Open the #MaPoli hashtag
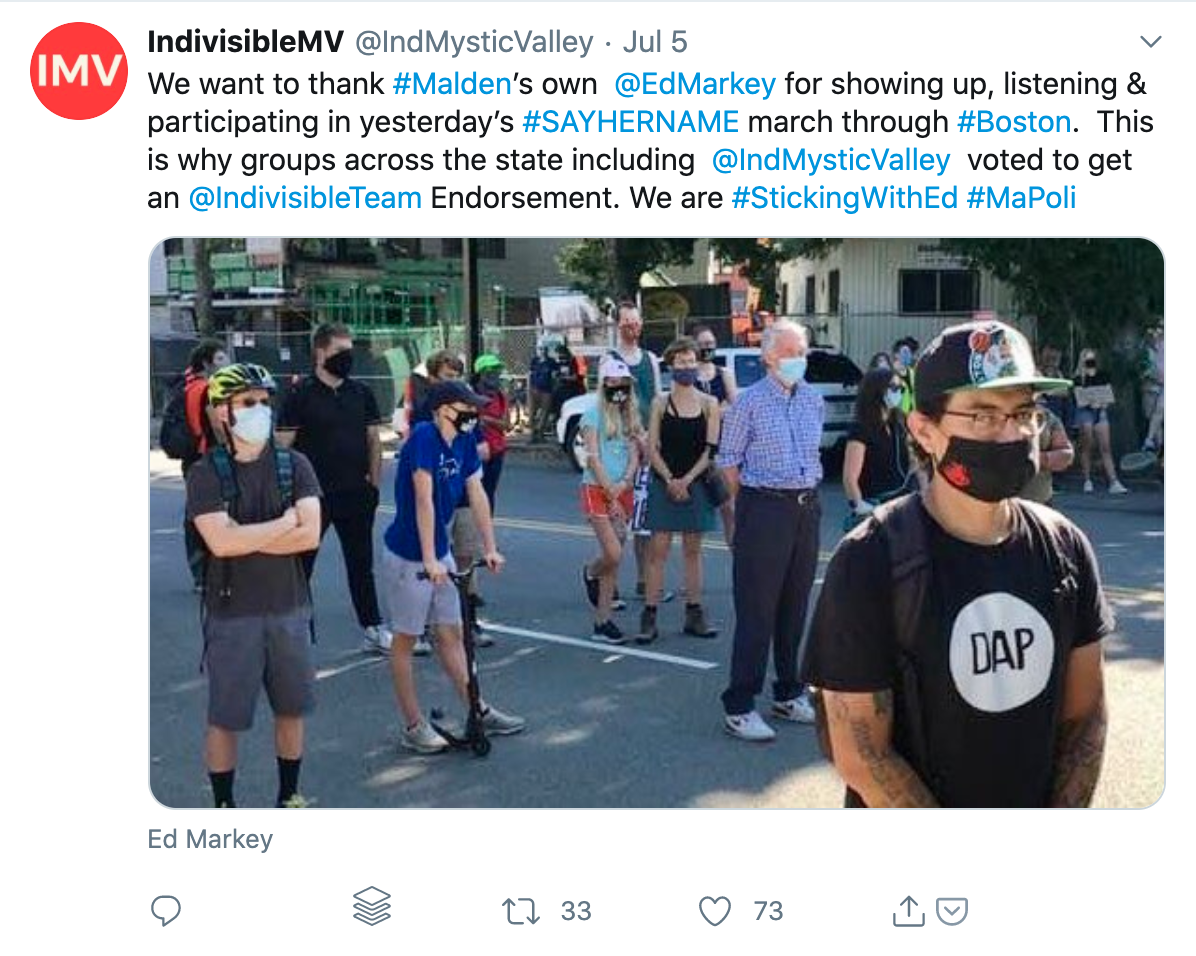This screenshot has width=1196, height=956. 1021,198
